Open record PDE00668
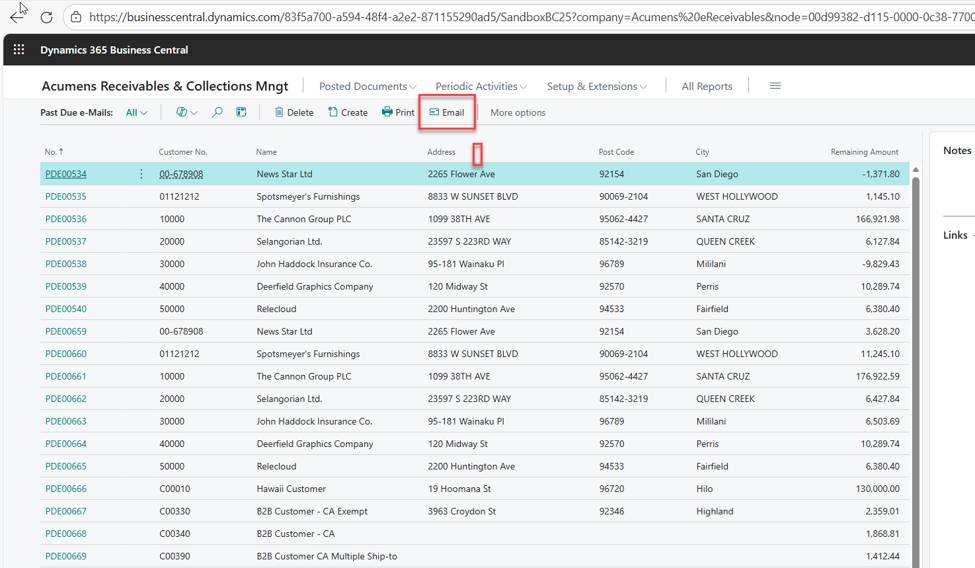Viewport: 975px width, 568px height. [65, 534]
